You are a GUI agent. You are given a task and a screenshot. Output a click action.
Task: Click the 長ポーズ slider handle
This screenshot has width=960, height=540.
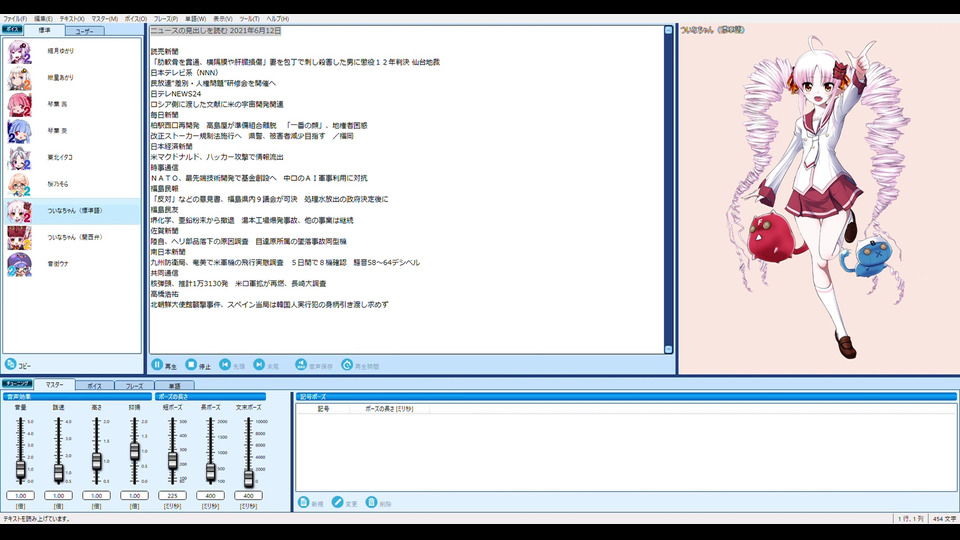[x=211, y=471]
